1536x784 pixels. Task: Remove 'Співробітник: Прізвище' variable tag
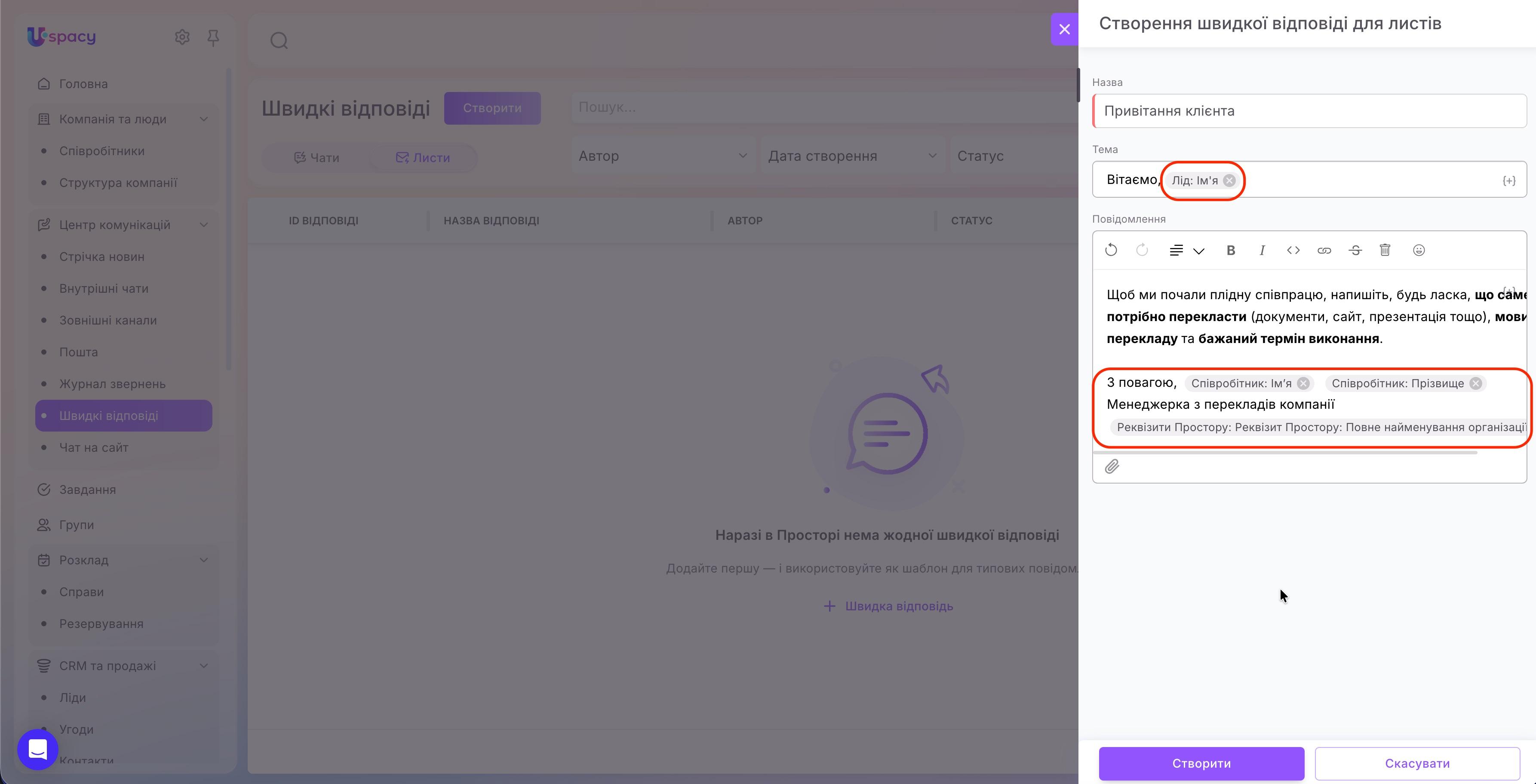pyautogui.click(x=1476, y=383)
